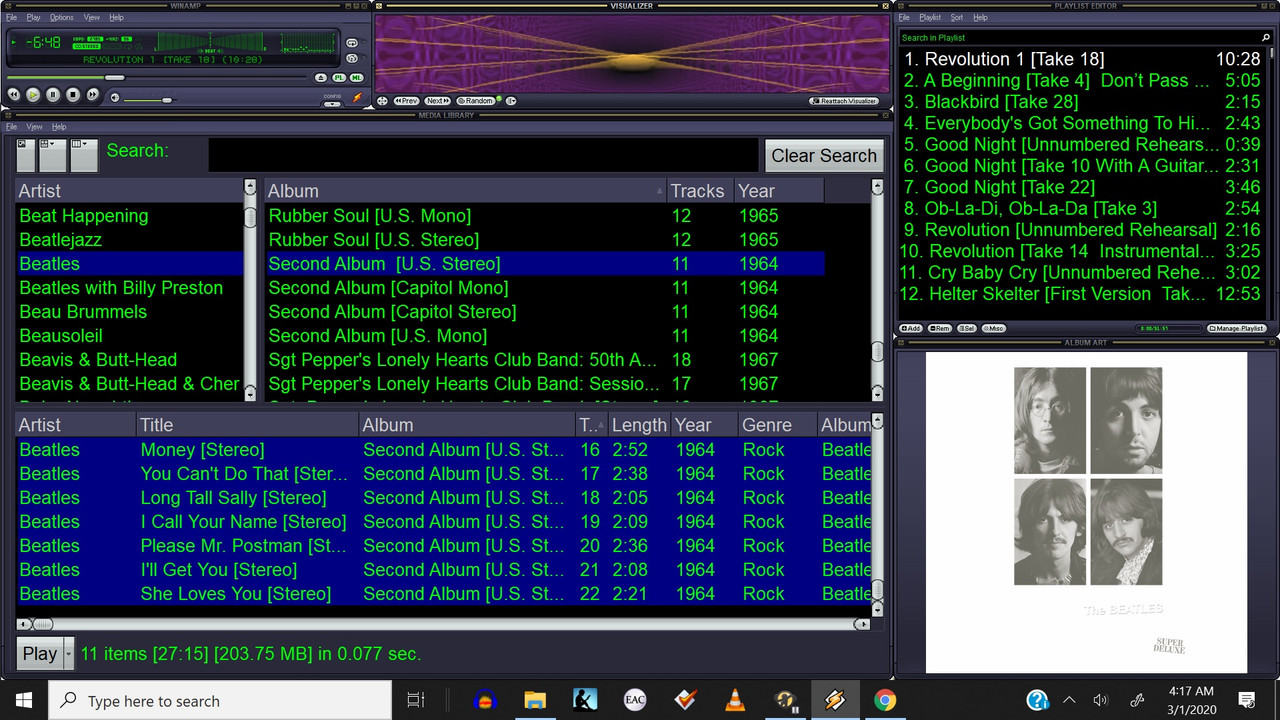This screenshot has height=720, width=1280.
Task: Click the second view layout icon beside Search
Action: pos(52,155)
